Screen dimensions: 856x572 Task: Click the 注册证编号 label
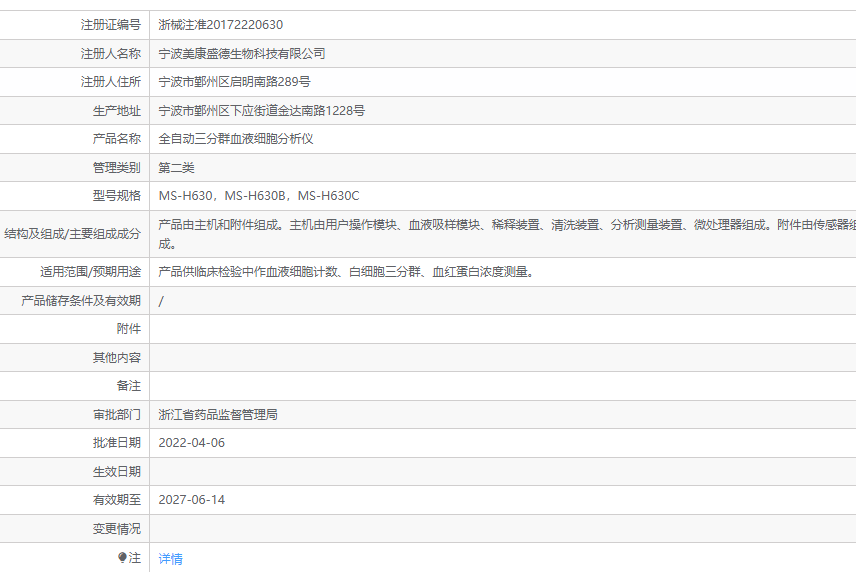coord(111,25)
